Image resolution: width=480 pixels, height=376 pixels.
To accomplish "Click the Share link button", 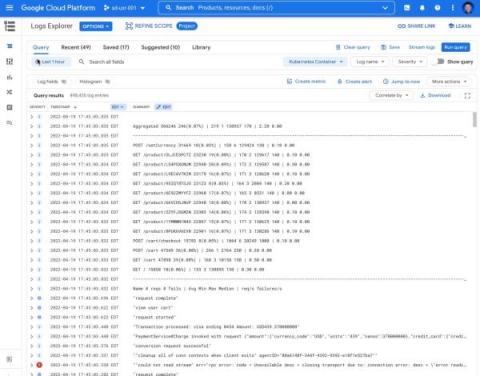I will [416, 26].
